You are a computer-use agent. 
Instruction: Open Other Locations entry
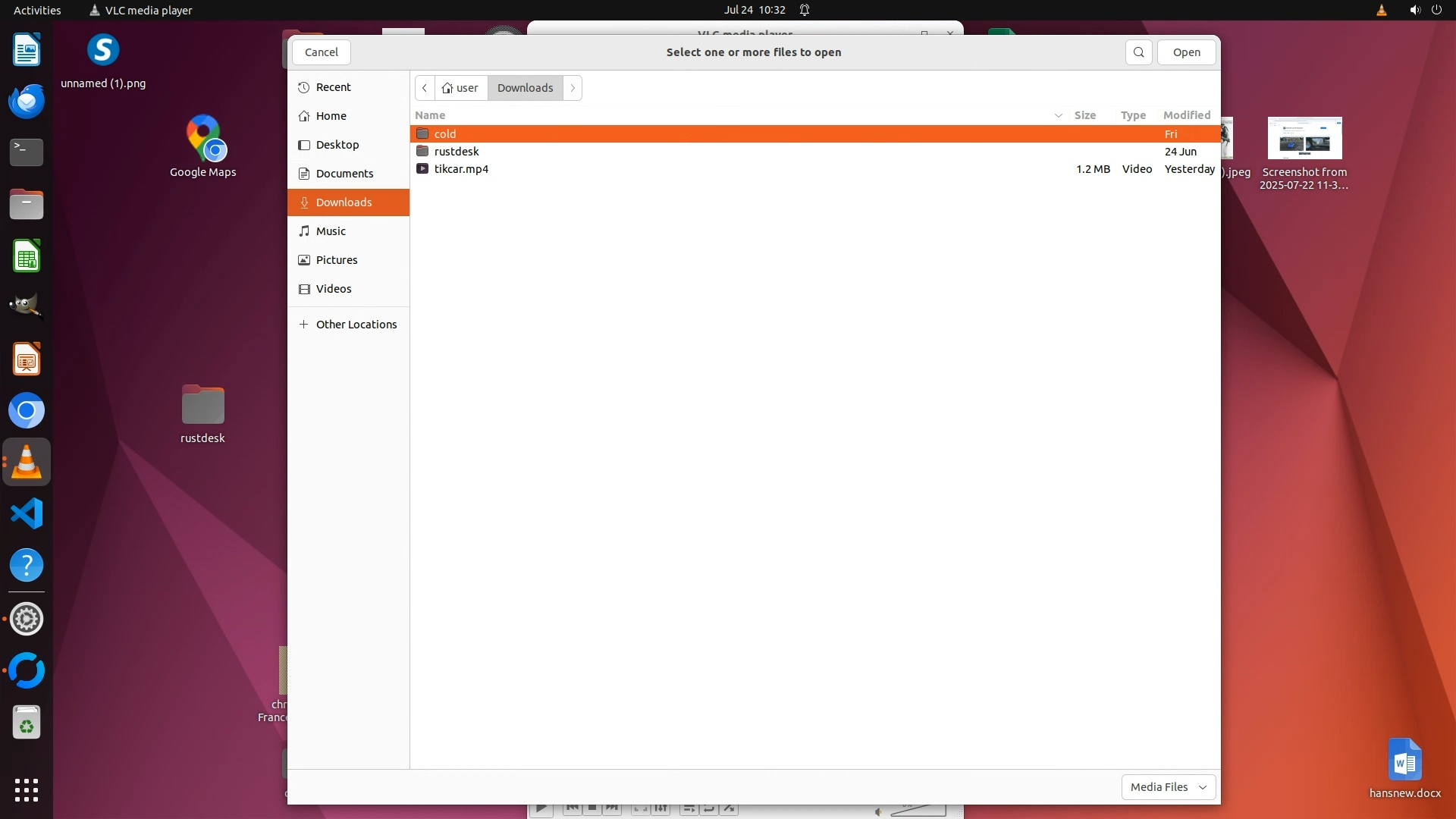[356, 325]
